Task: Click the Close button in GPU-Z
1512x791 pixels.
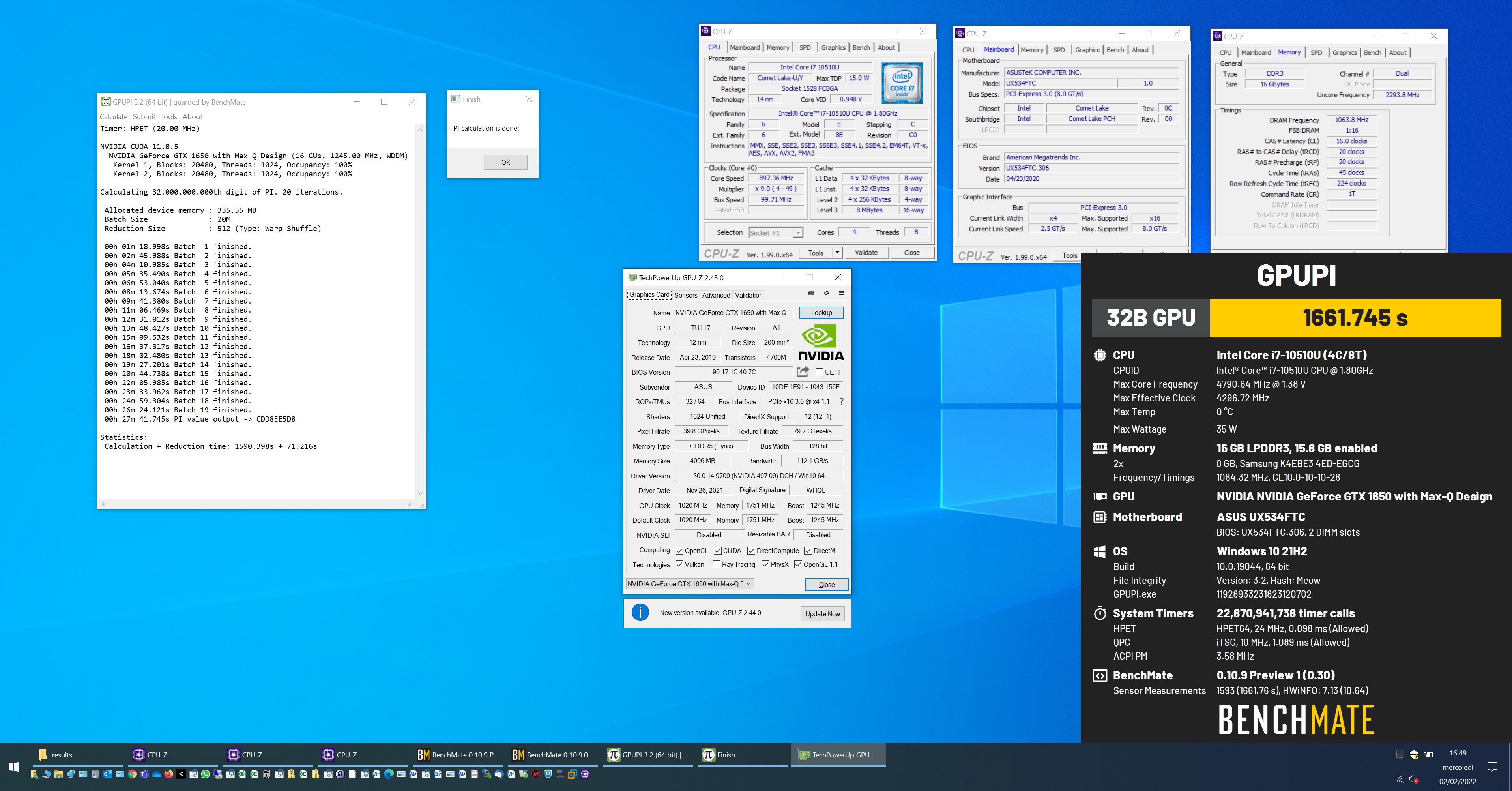Action: pyautogui.click(x=827, y=584)
